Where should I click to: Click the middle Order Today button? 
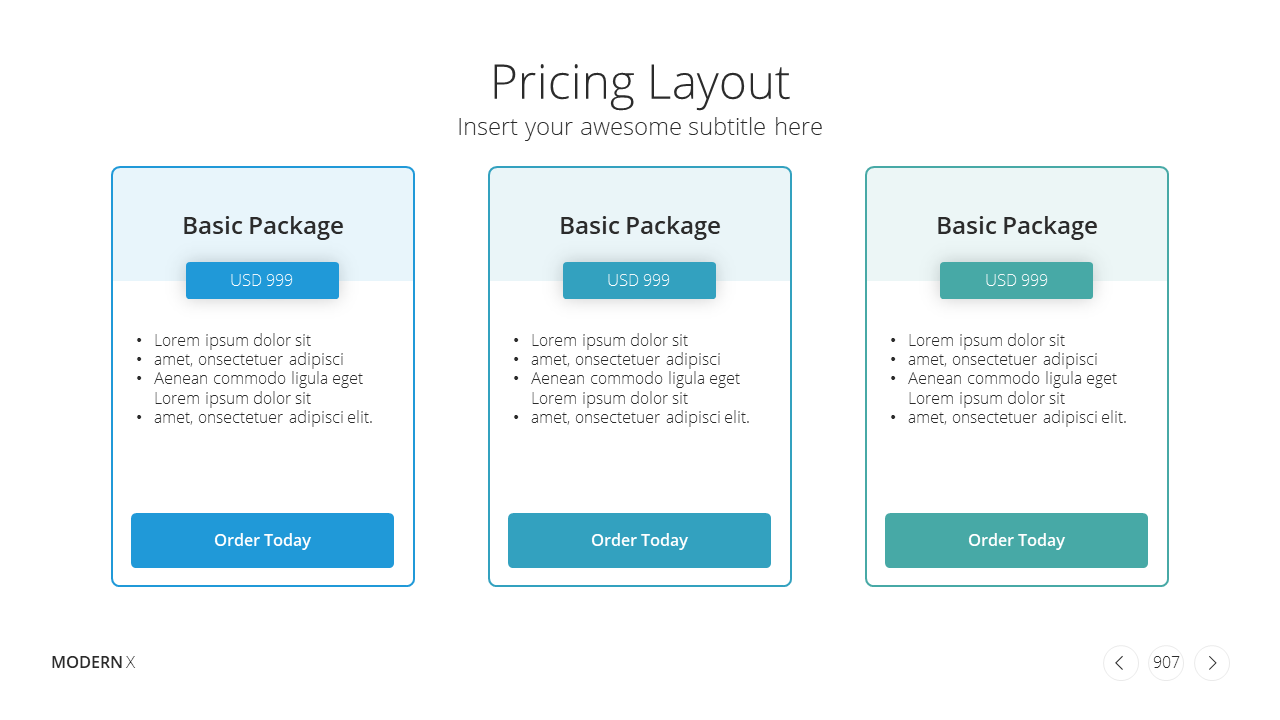pos(639,540)
